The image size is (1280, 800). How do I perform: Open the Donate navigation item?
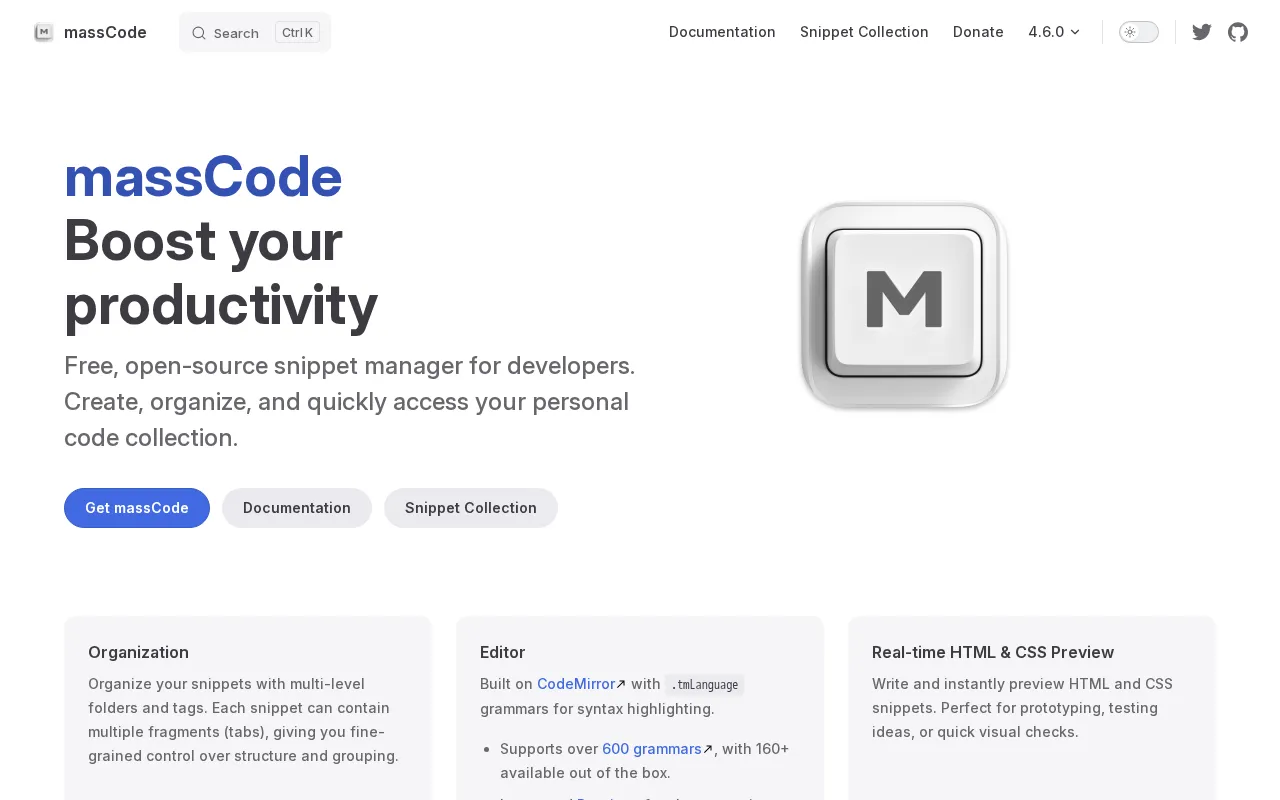click(978, 32)
